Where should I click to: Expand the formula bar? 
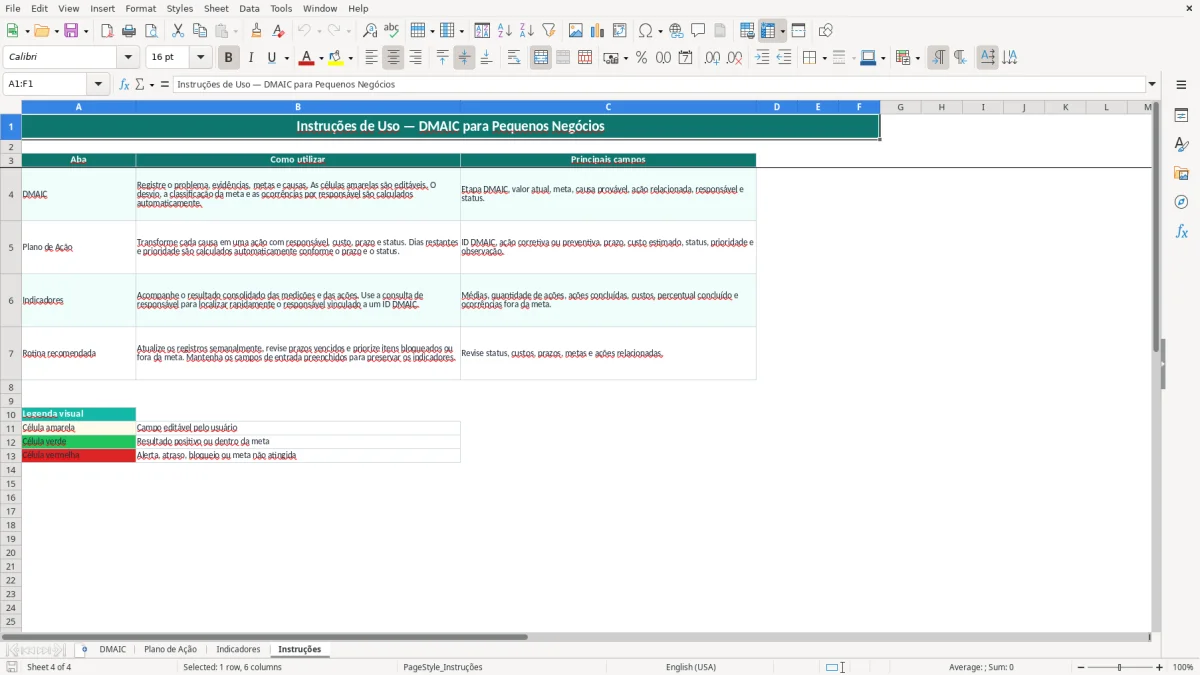pos(1152,84)
